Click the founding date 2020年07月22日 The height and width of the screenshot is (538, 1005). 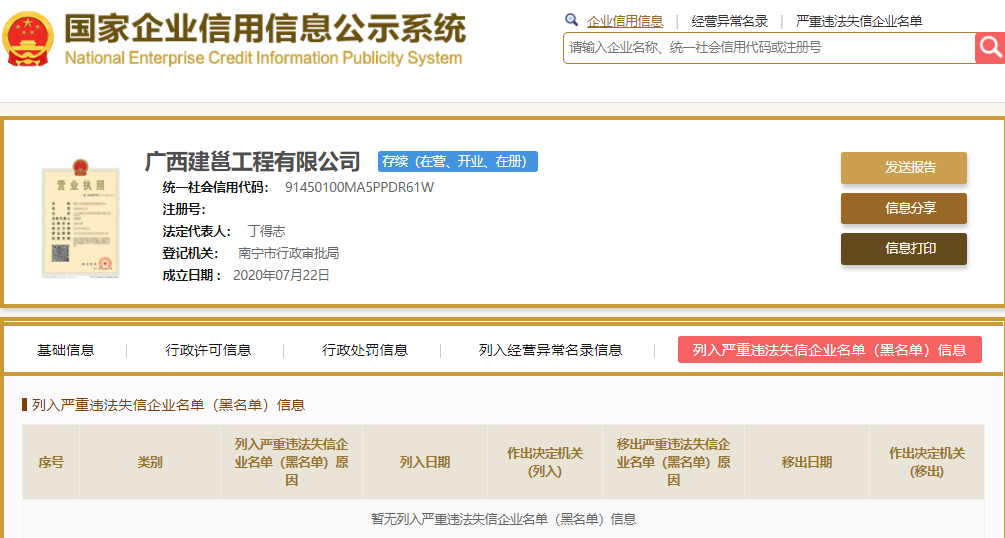[x=281, y=275]
